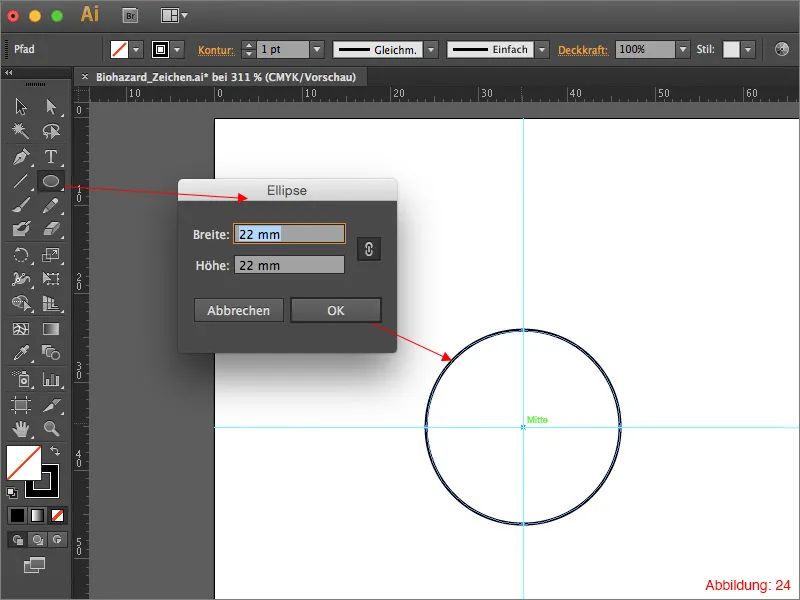Select the Hand tool
The height and width of the screenshot is (600, 800).
[x=21, y=429]
